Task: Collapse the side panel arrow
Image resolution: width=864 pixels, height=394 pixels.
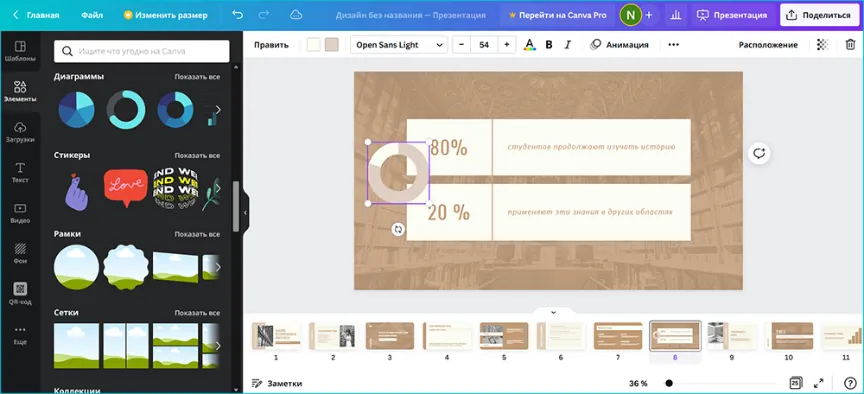Action: [246, 213]
